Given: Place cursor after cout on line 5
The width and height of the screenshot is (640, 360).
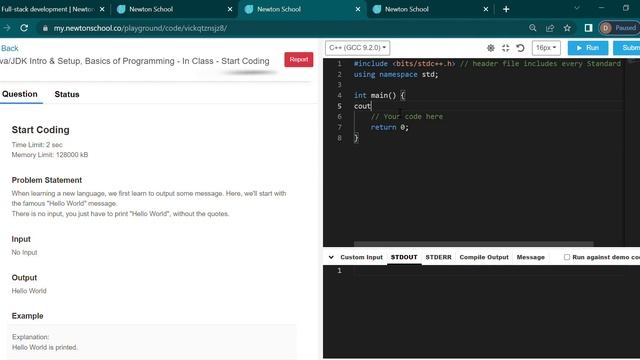Looking at the screenshot, I should [x=371, y=106].
